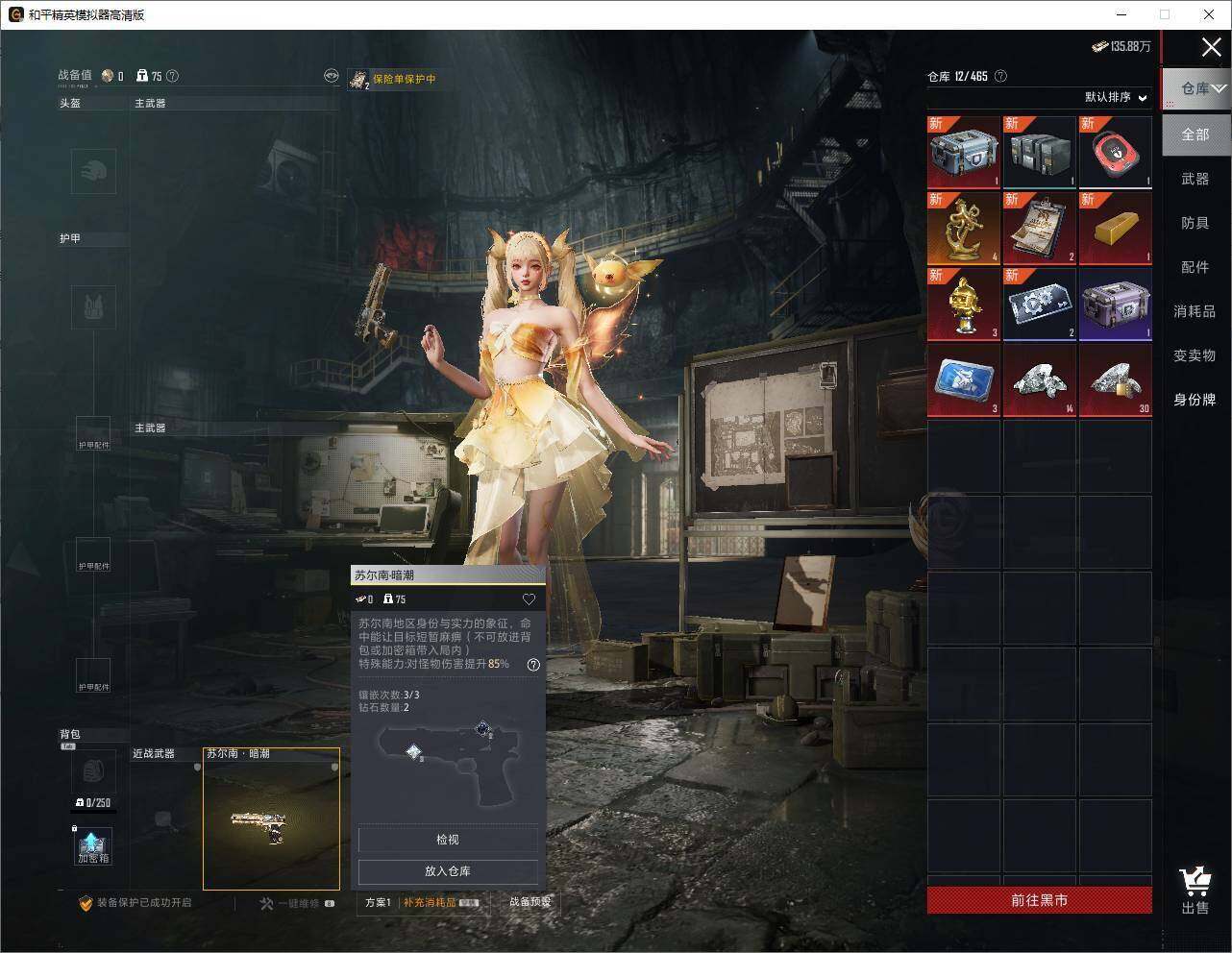
Task: Click the 钻石数量:2 text
Action: (x=384, y=708)
